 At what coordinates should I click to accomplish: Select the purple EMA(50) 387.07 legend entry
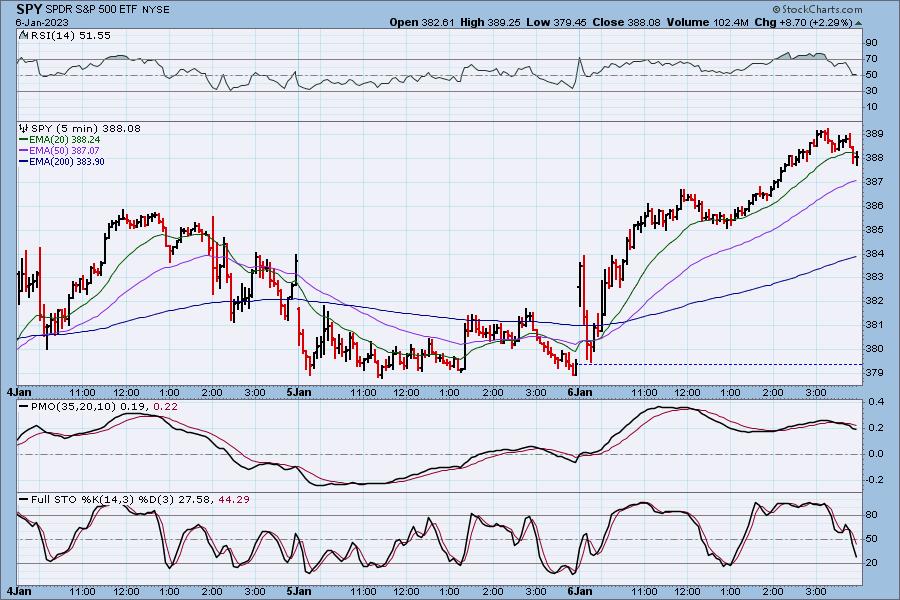pyautogui.click(x=59, y=150)
